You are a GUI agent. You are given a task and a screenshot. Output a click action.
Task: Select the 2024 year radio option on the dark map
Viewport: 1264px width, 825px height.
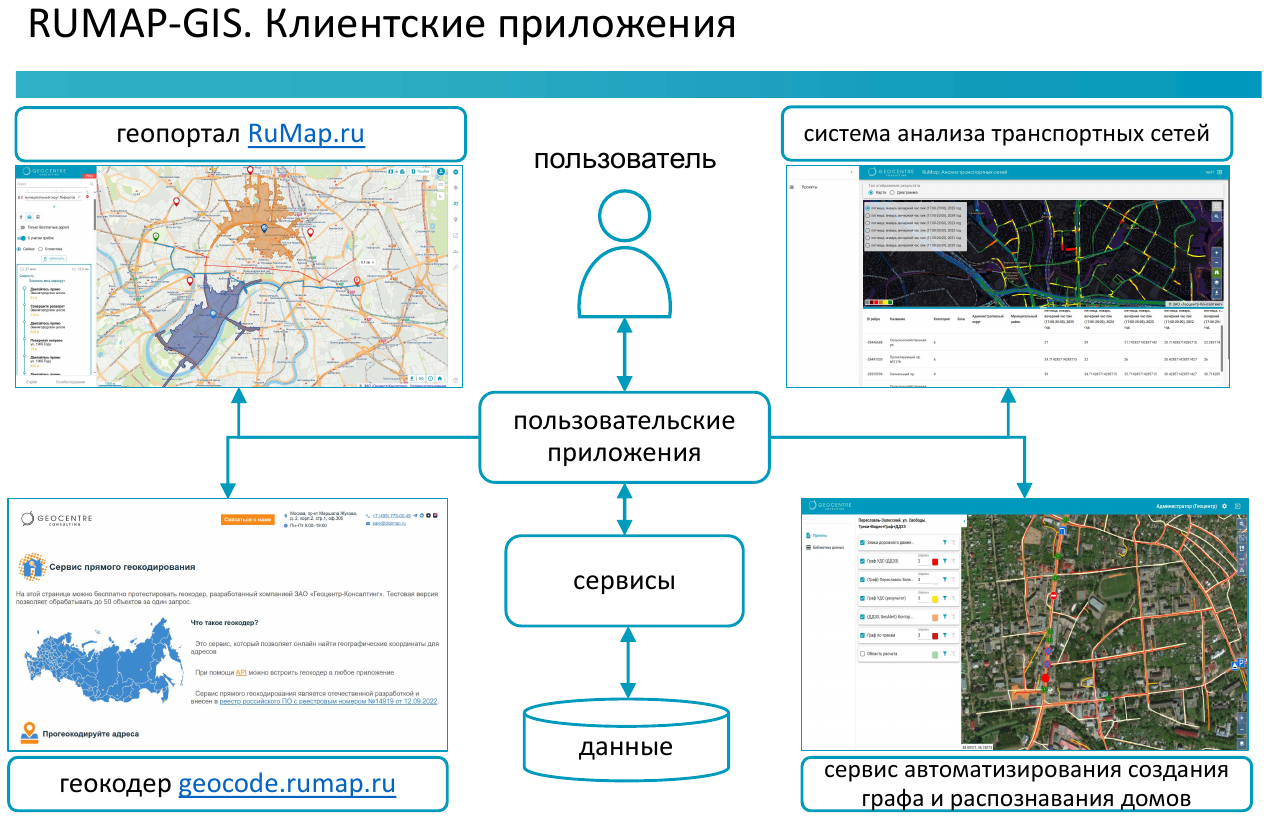pyautogui.click(x=868, y=216)
